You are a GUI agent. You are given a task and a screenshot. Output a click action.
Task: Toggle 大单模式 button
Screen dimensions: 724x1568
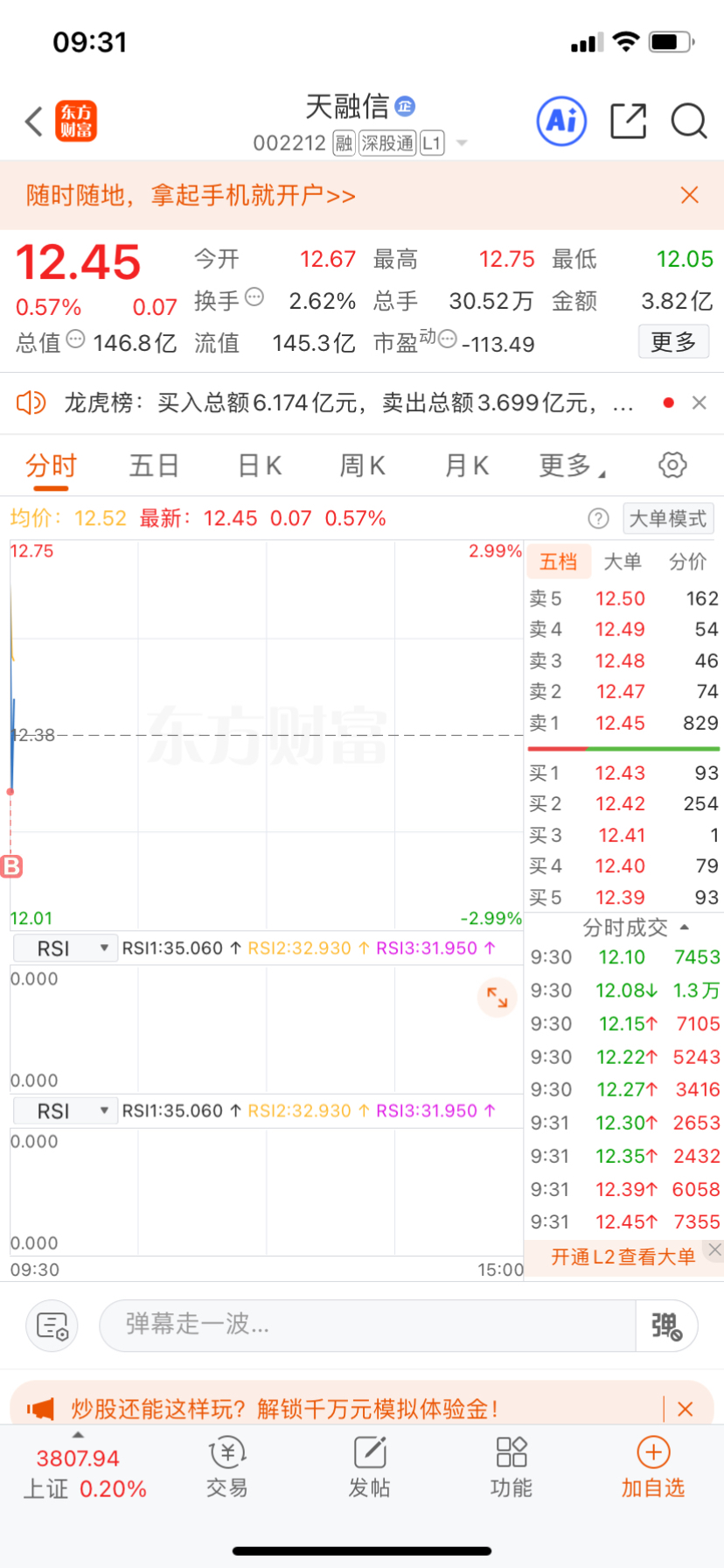[x=668, y=519]
